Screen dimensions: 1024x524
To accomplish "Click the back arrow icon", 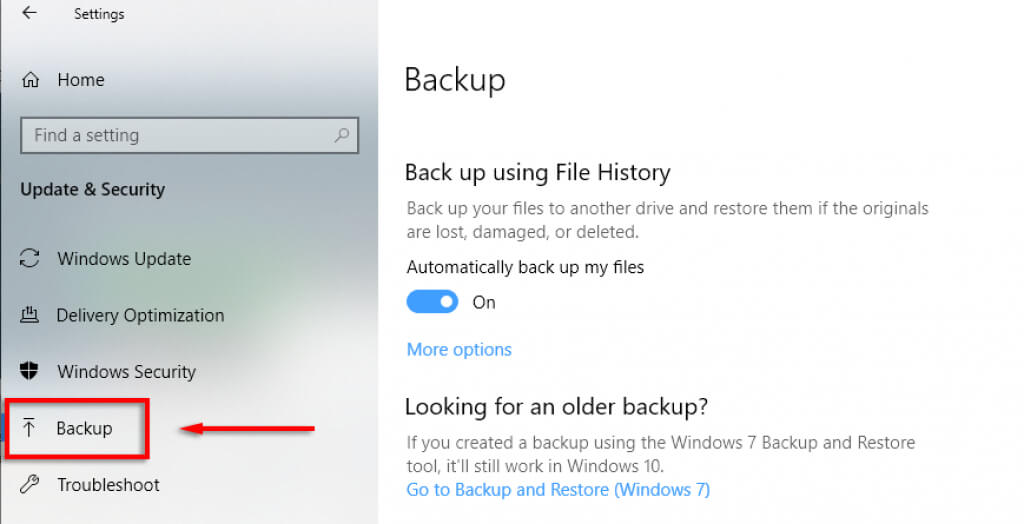I will pyautogui.click(x=29, y=14).
